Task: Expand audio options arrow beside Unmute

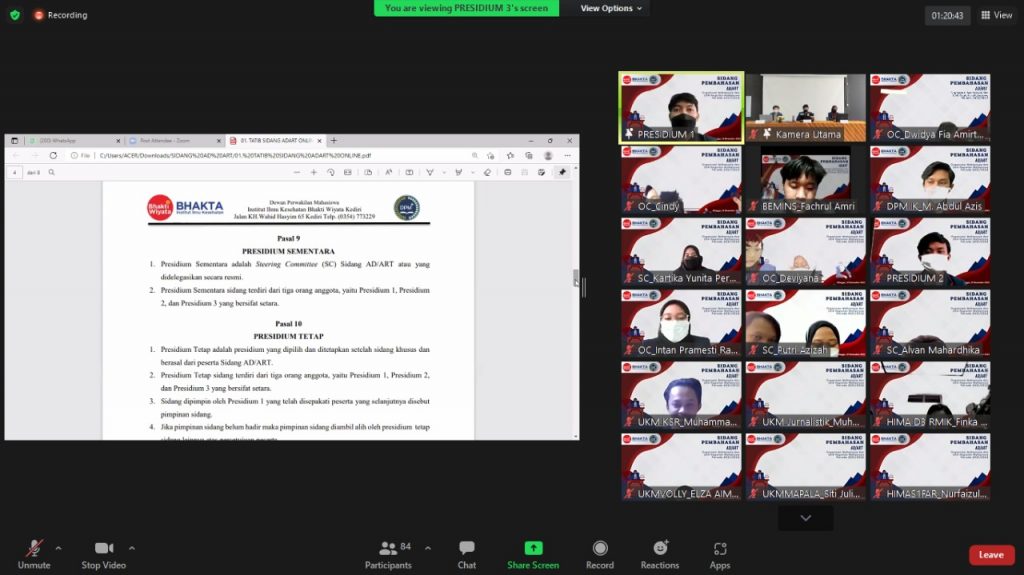Action: click(x=58, y=548)
